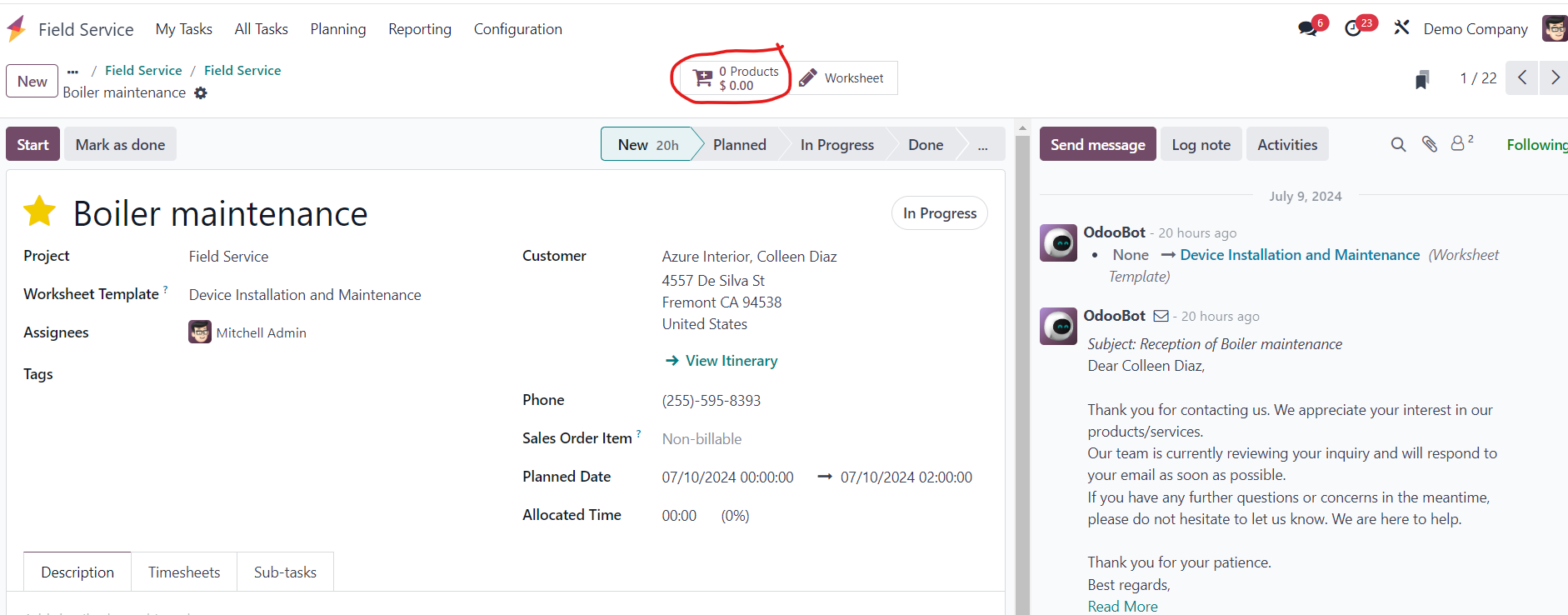Set stage to Done
The image size is (1568, 615).
pyautogui.click(x=926, y=144)
